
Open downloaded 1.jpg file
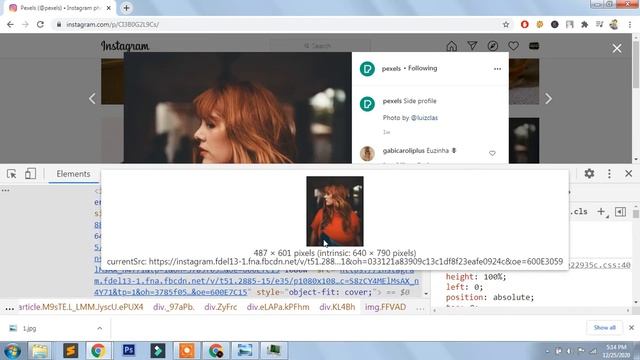[29, 328]
